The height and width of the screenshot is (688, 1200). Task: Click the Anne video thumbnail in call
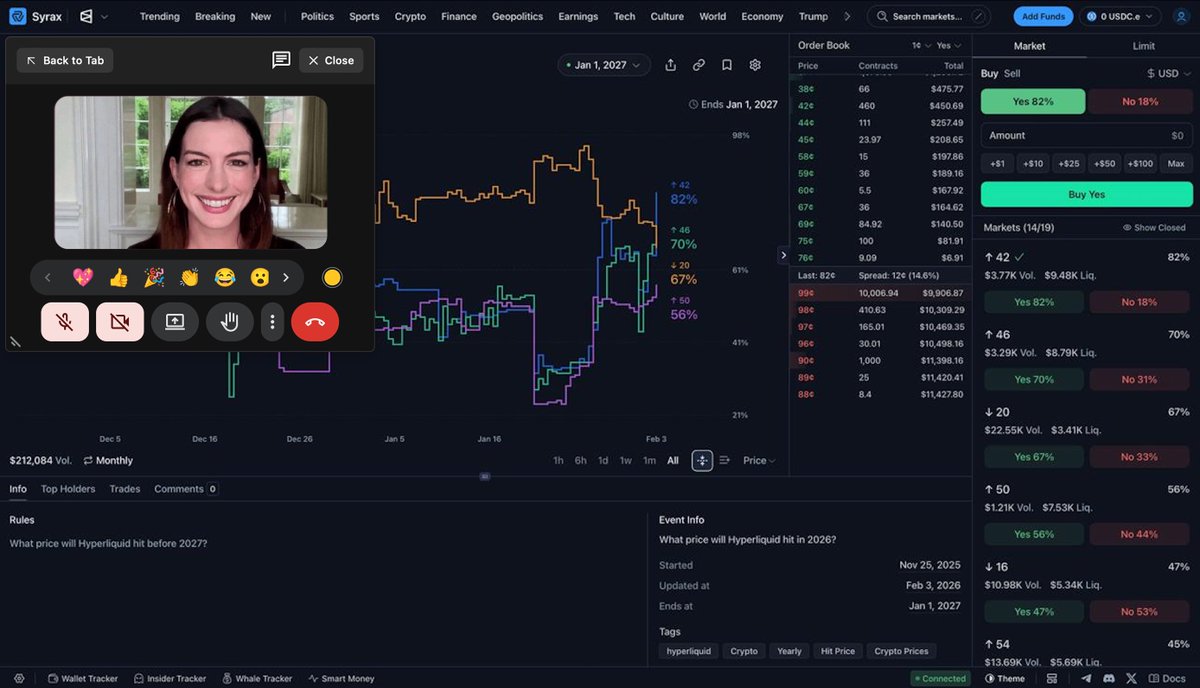tap(190, 172)
